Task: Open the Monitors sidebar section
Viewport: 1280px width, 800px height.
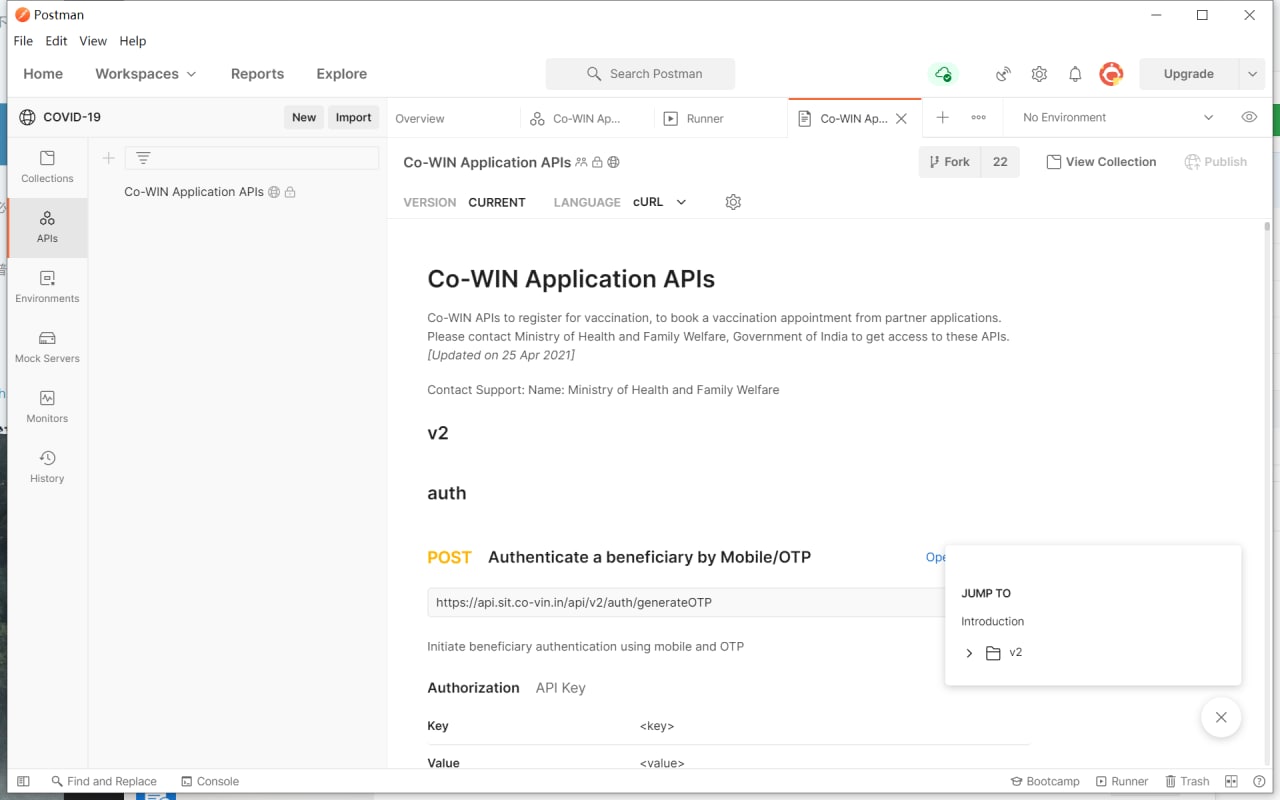Action: (47, 407)
